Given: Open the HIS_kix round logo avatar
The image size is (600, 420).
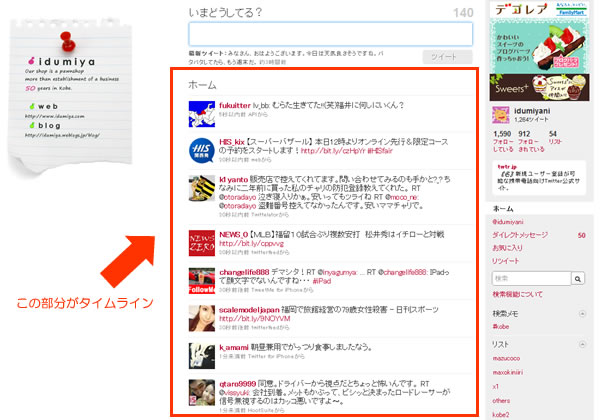Looking at the screenshot, I should 202,151.
